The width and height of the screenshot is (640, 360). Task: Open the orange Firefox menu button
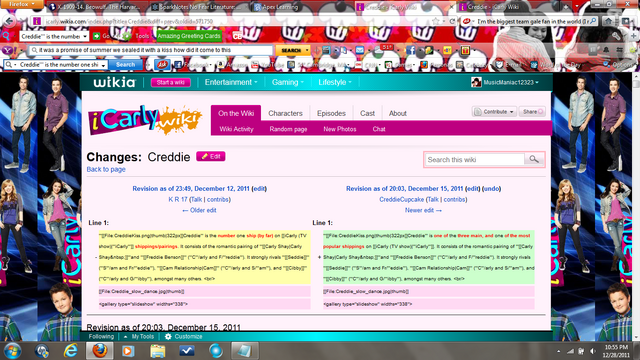(21, 4)
